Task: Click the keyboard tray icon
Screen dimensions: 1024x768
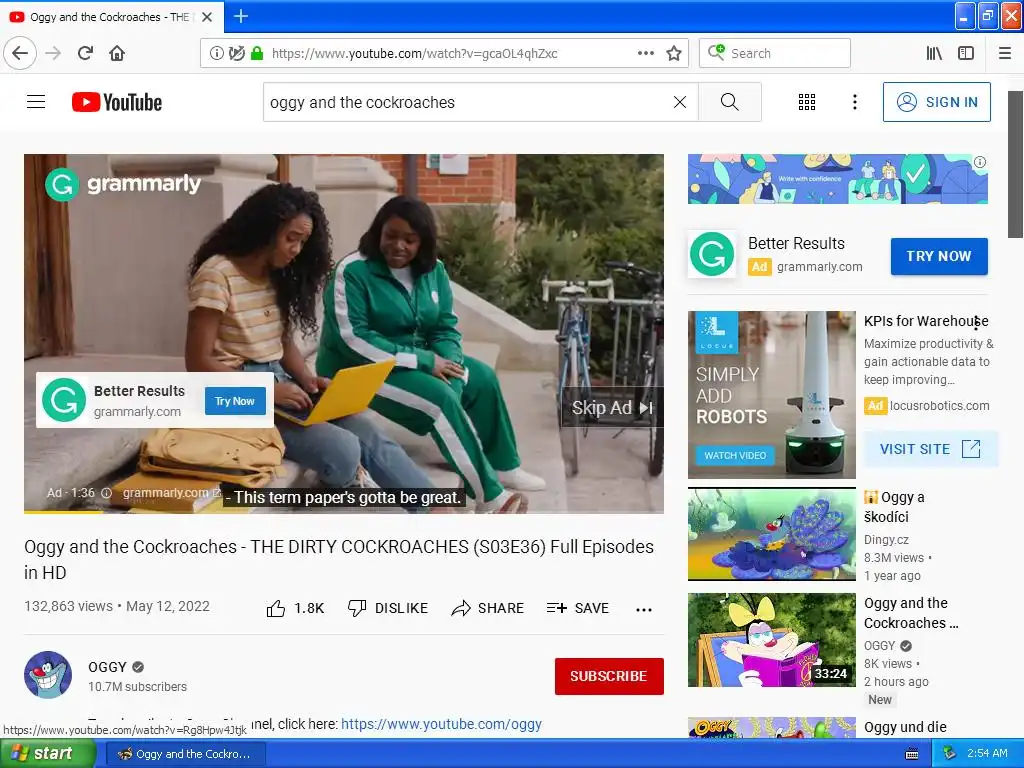Action: pos(912,754)
